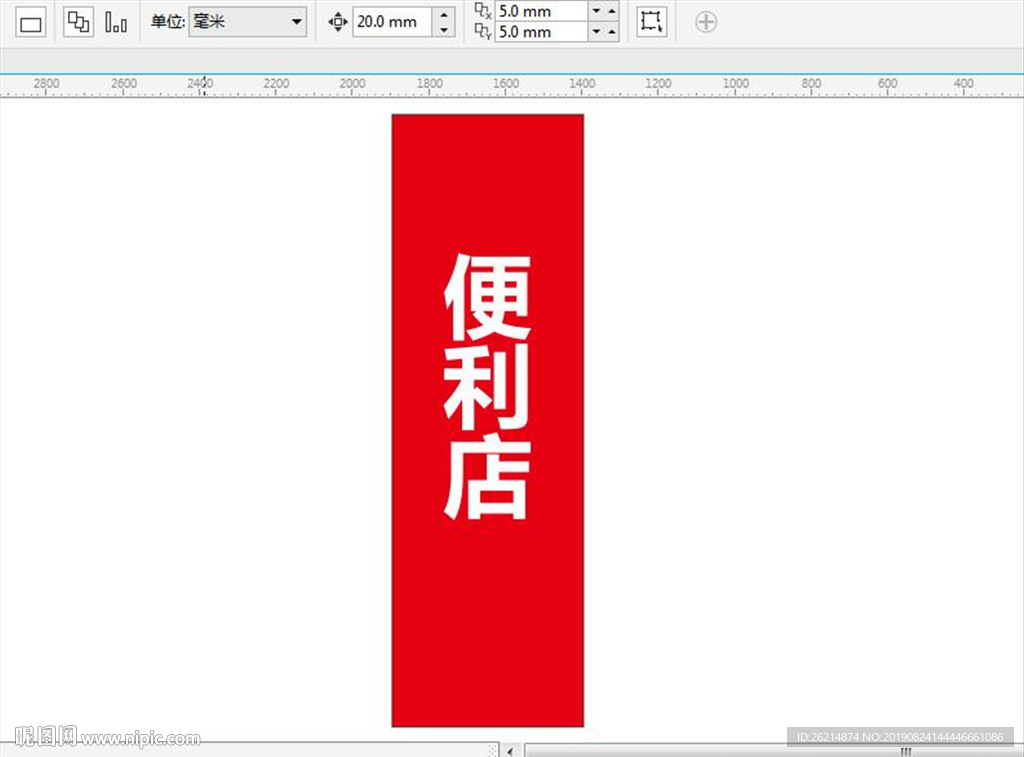Select the bar chart style icon next to it
This screenshot has width=1024, height=757.
pyautogui.click(x=116, y=21)
